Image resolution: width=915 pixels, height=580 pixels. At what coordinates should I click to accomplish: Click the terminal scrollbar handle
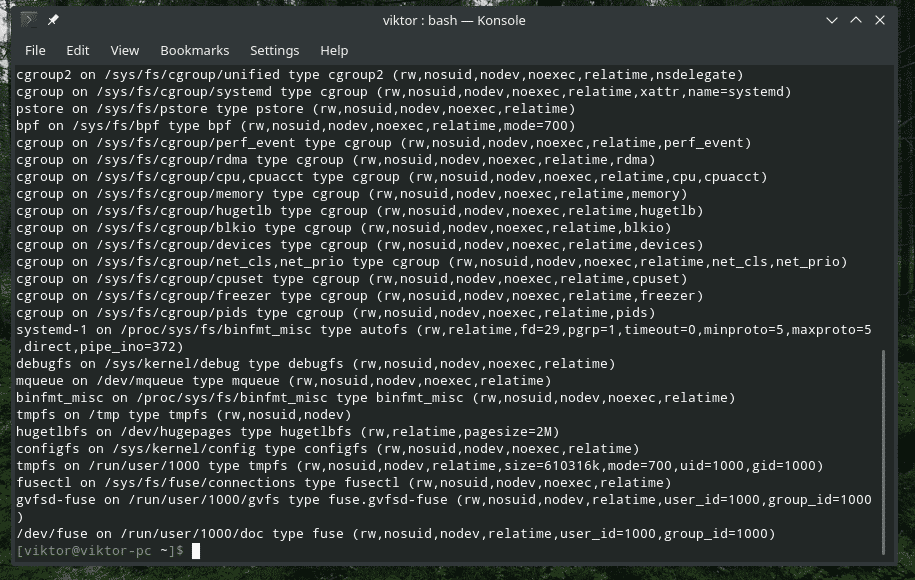click(884, 450)
